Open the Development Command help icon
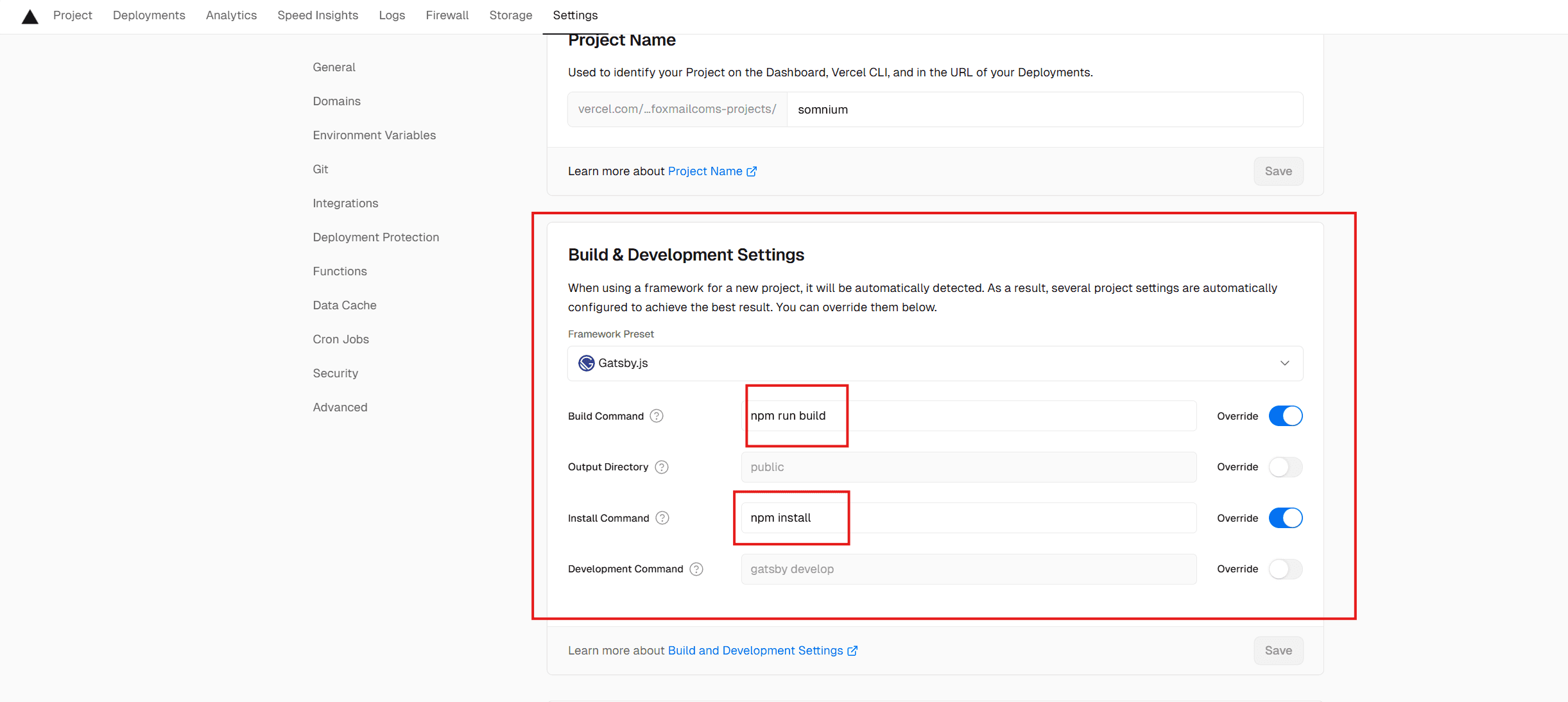Screen dimensions: 1568x702 (696, 569)
